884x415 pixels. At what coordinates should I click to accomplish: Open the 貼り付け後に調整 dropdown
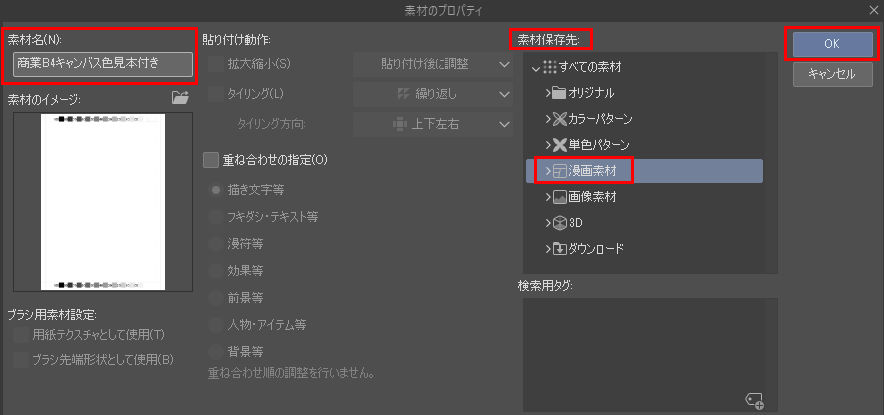(x=433, y=64)
